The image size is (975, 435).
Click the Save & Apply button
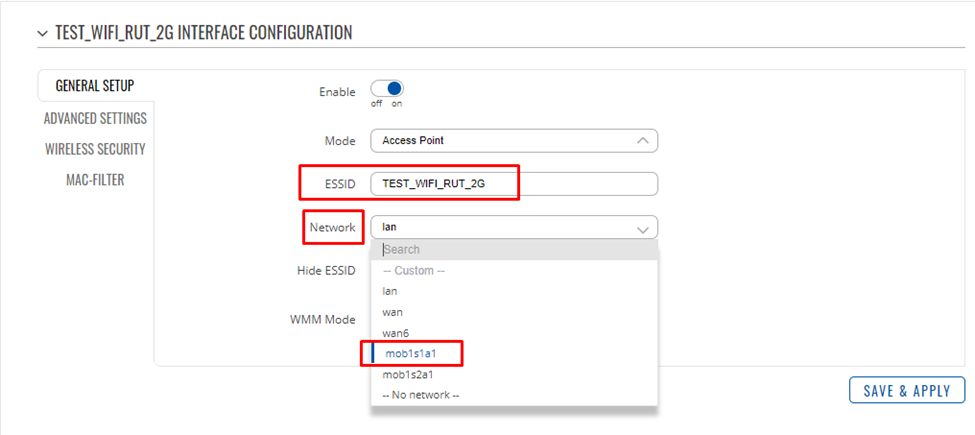pos(907,390)
